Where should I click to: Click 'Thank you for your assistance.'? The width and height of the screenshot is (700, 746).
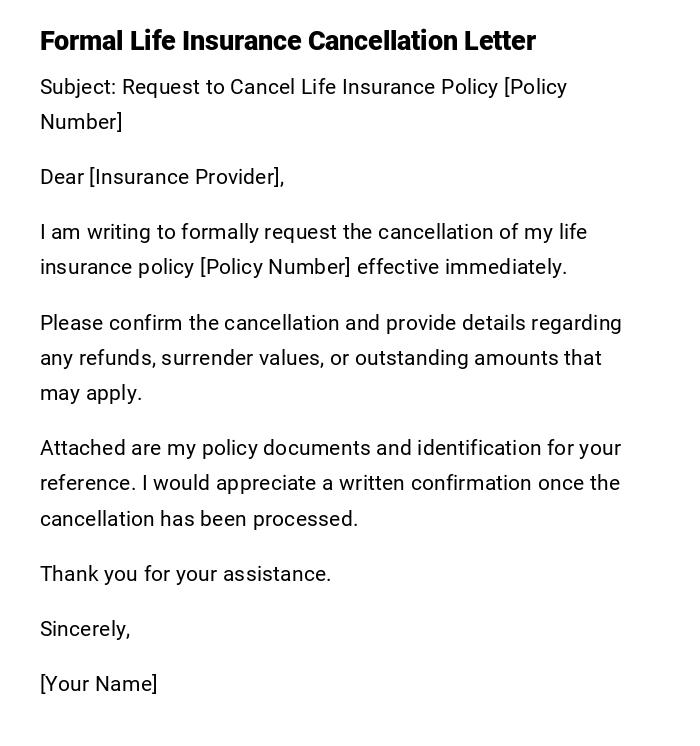[x=185, y=574]
